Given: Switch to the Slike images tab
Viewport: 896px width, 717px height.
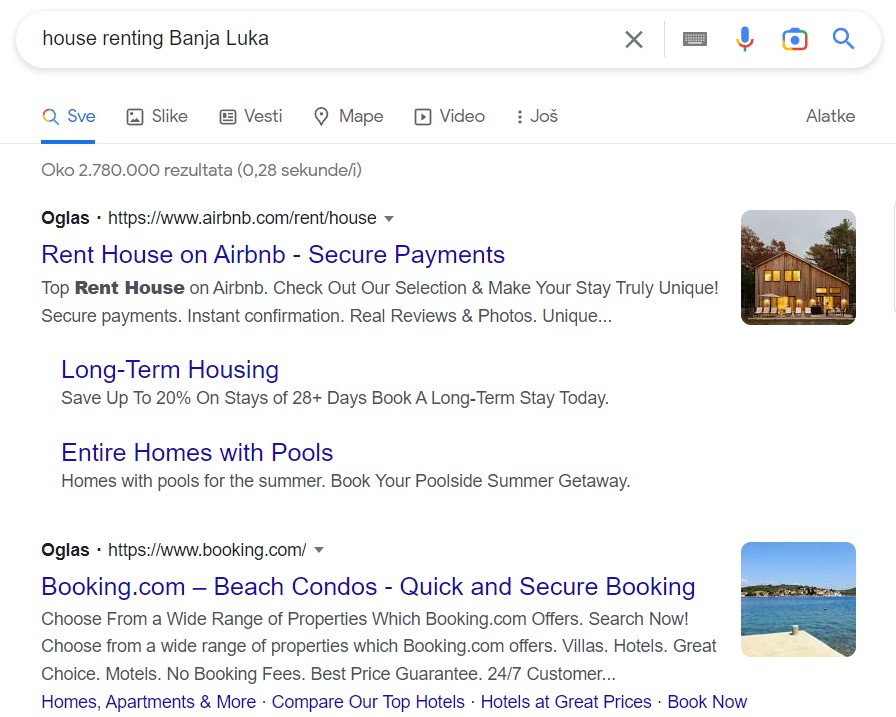Looking at the screenshot, I should 157,116.
